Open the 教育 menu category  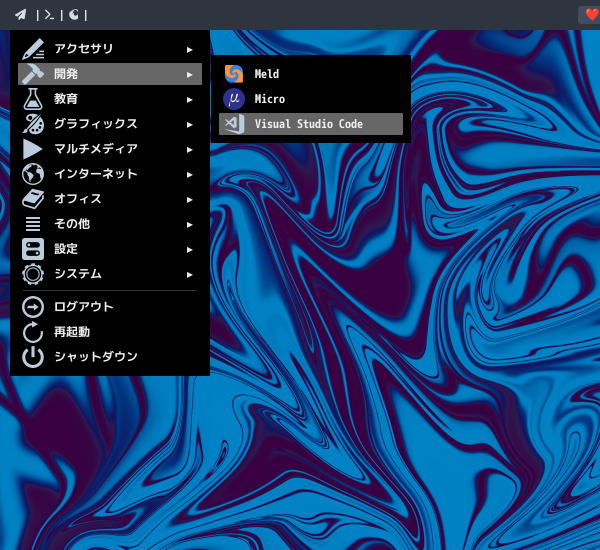pyautogui.click(x=110, y=99)
